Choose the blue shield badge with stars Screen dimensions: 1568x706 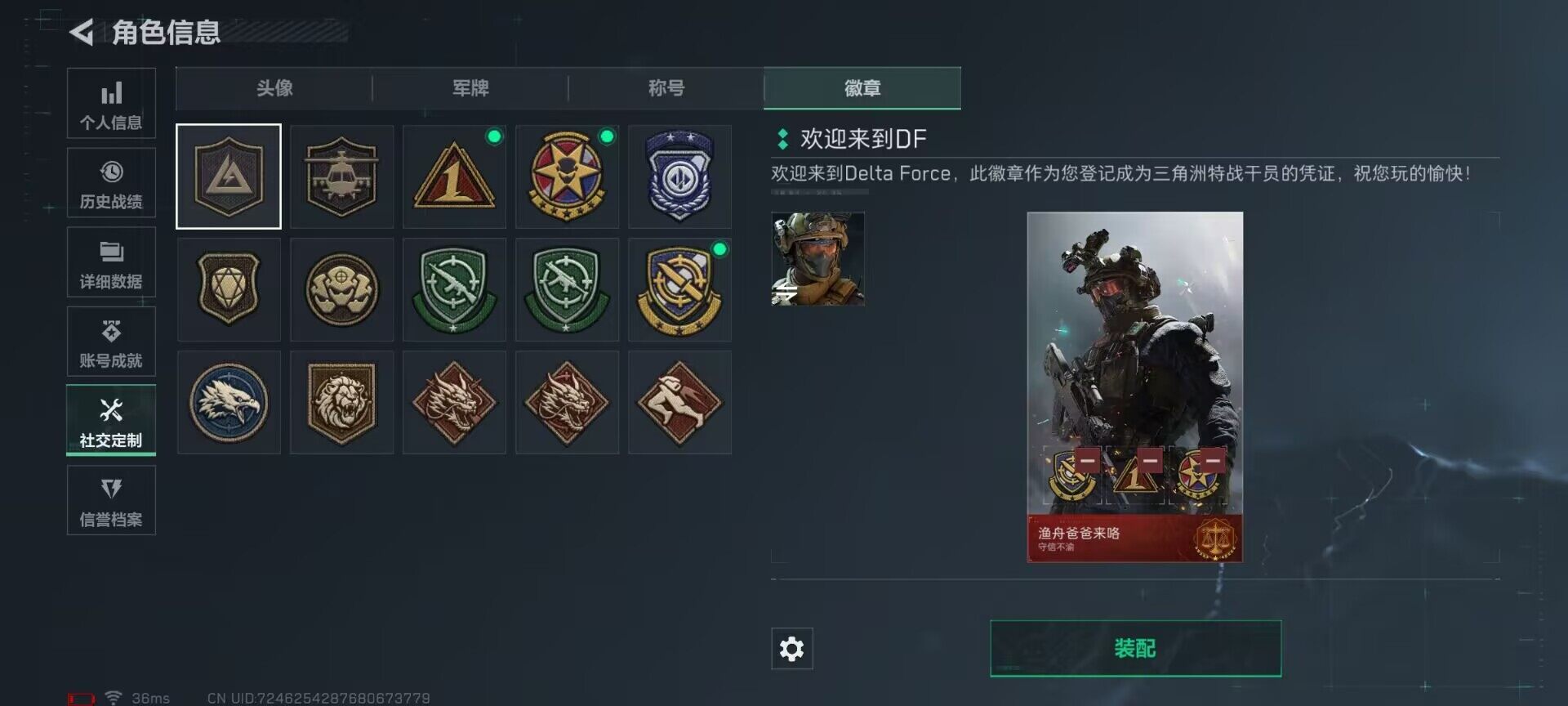coord(679,176)
